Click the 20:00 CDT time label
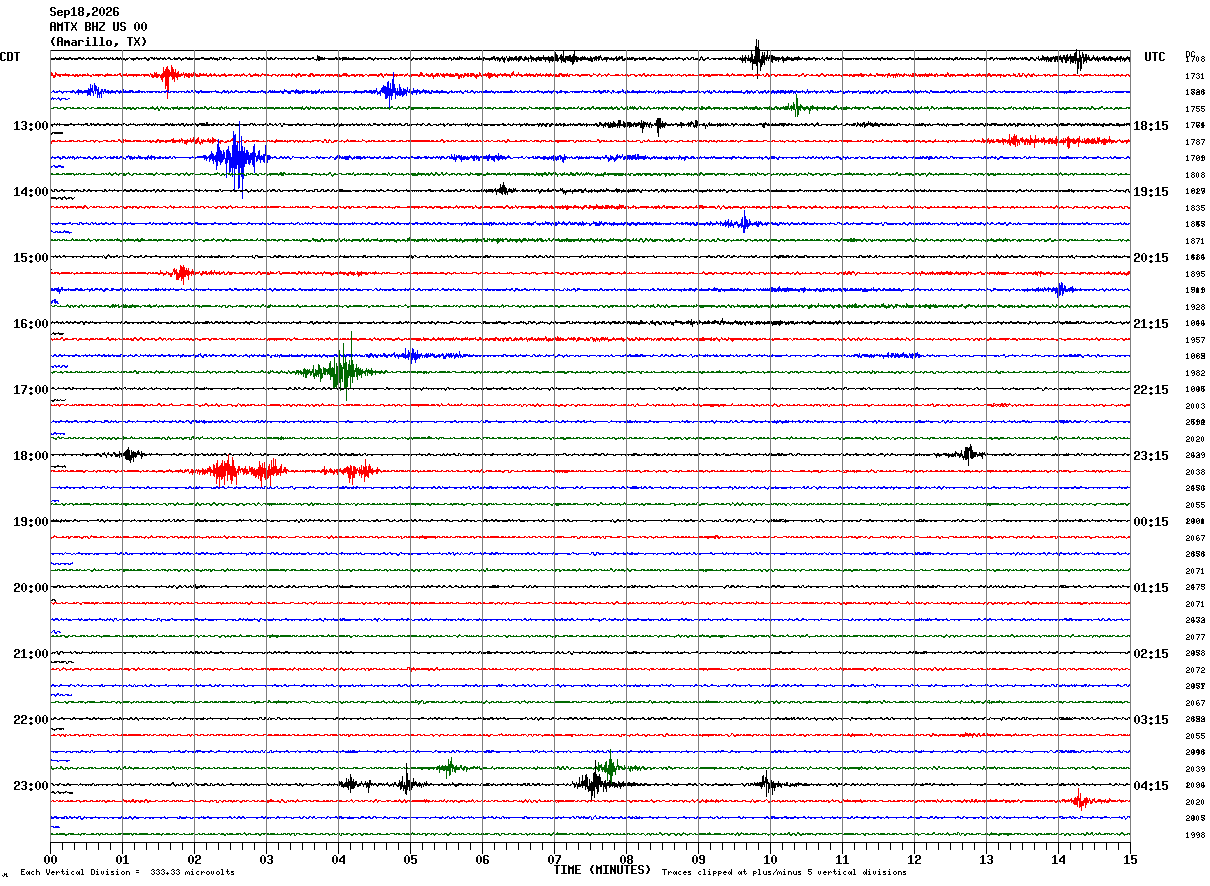Viewport: 1210px width, 886px height. tap(31, 588)
